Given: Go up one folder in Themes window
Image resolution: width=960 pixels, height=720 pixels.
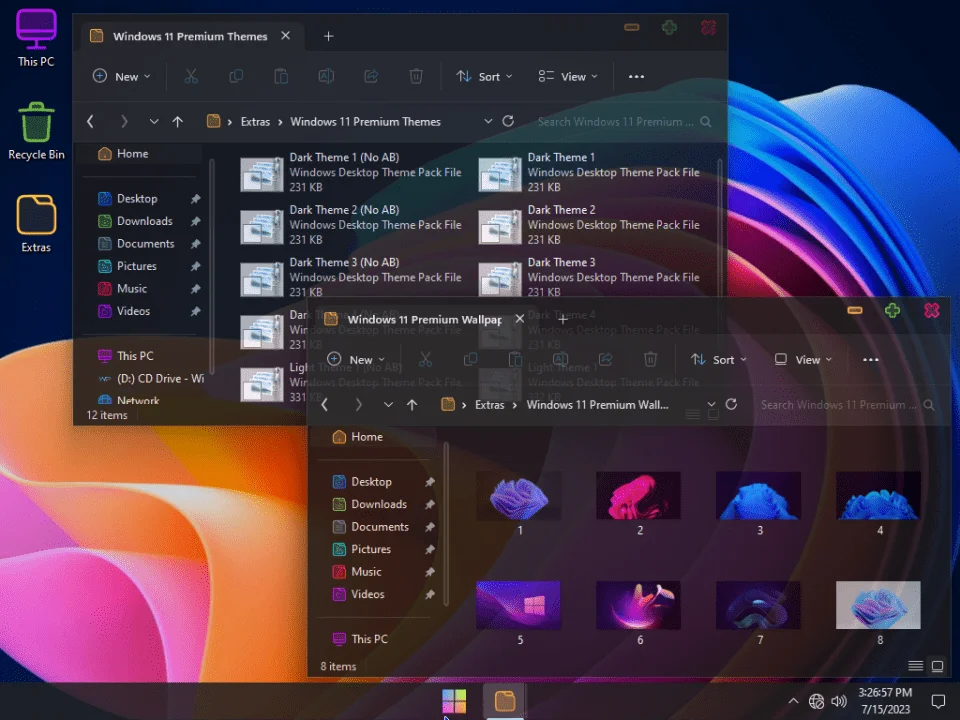Looking at the screenshot, I should [178, 121].
